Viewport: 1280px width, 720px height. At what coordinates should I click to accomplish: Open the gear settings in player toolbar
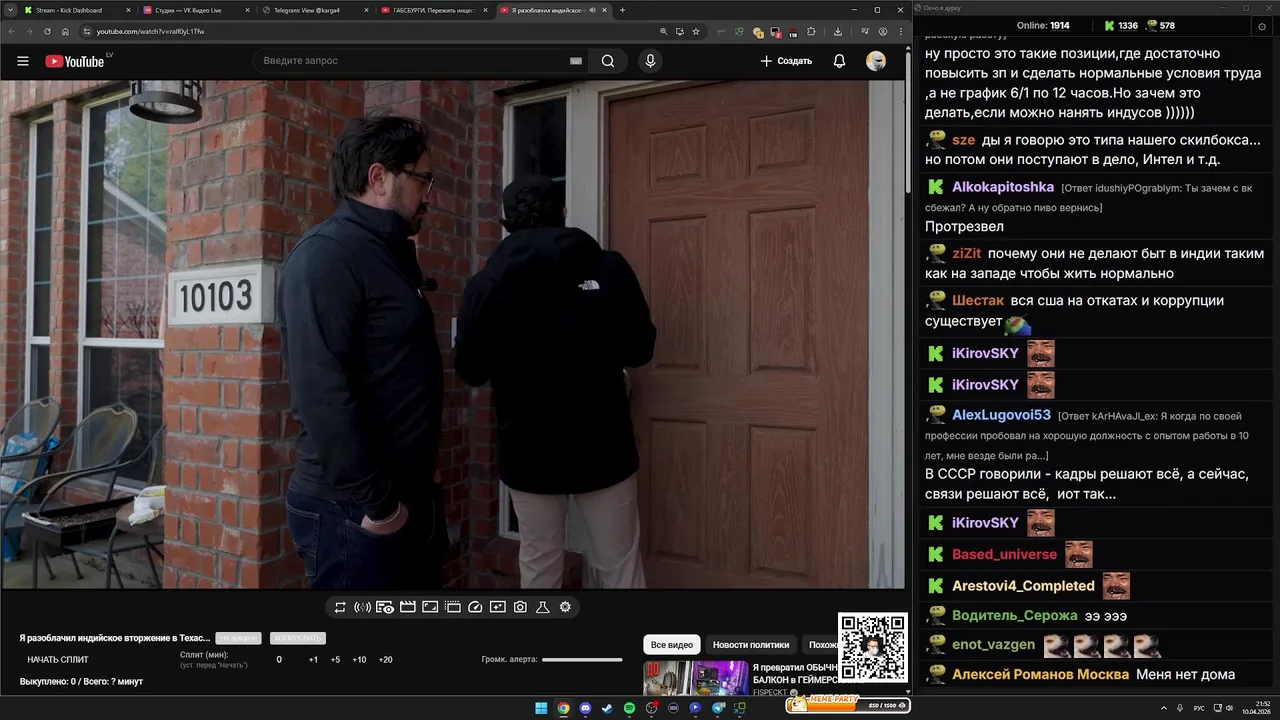coord(565,607)
